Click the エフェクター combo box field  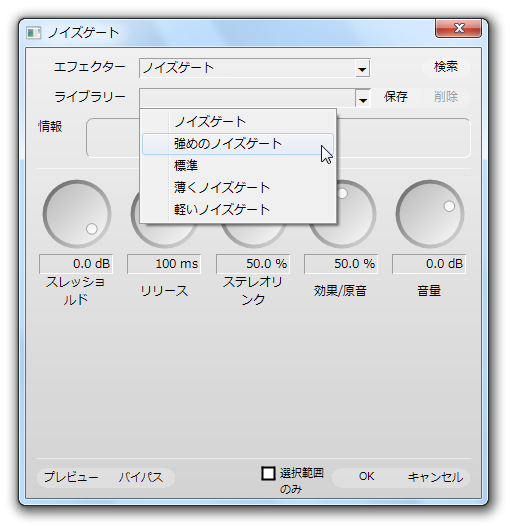coord(254,68)
